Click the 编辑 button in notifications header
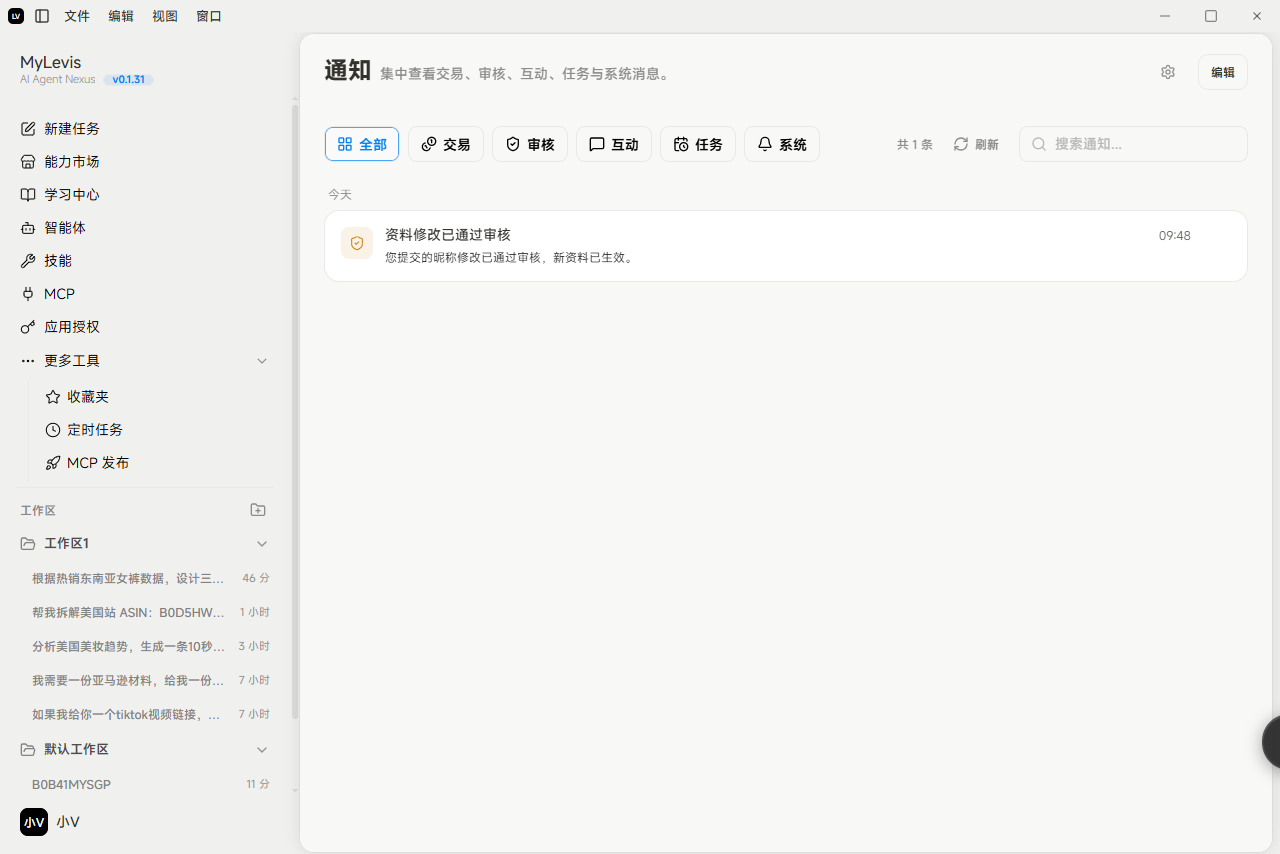Image resolution: width=1280 pixels, height=854 pixels. point(1223,72)
